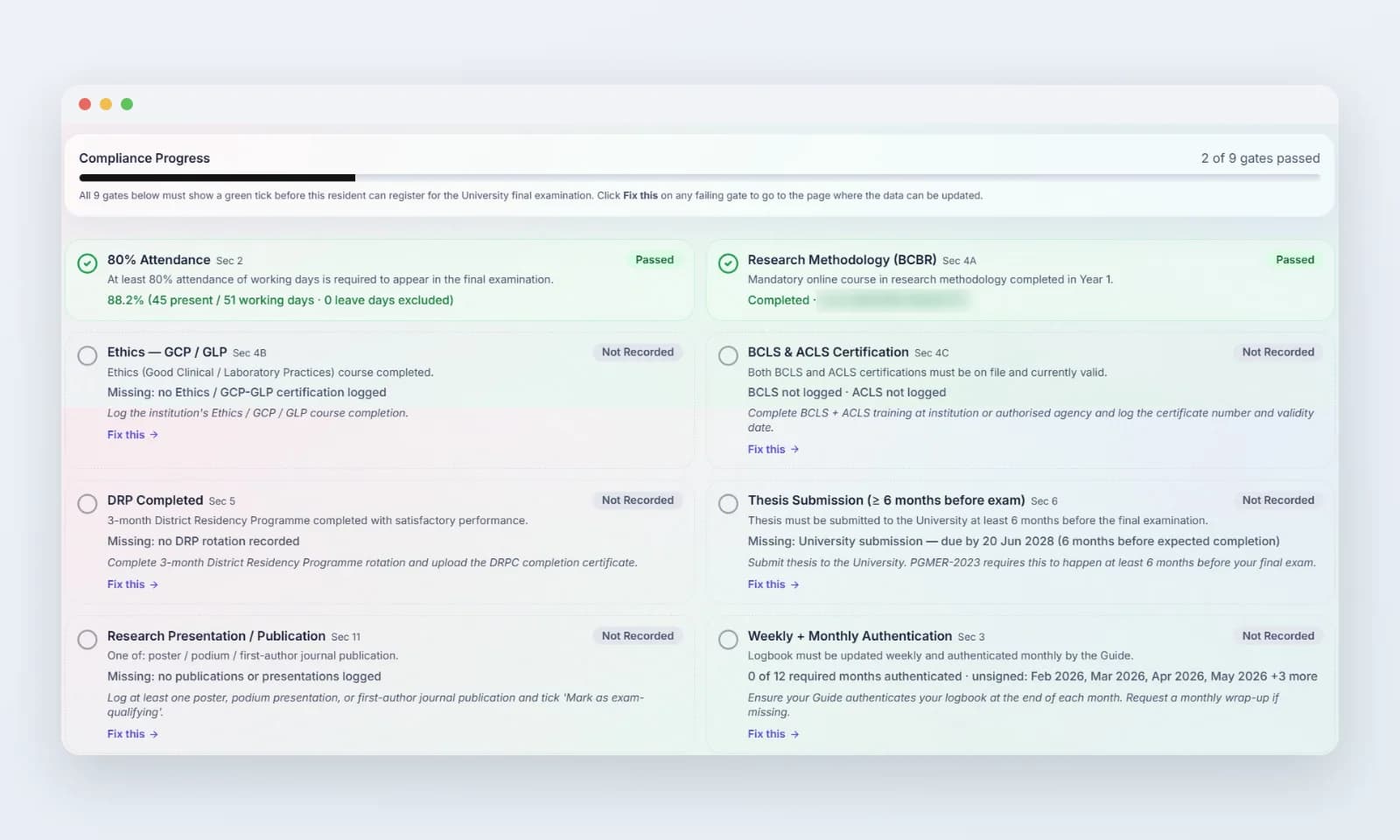Viewport: 1400px width, 840px height.
Task: Click Not Recorded badge on Research Presentation / Publication
Action: pos(638,636)
